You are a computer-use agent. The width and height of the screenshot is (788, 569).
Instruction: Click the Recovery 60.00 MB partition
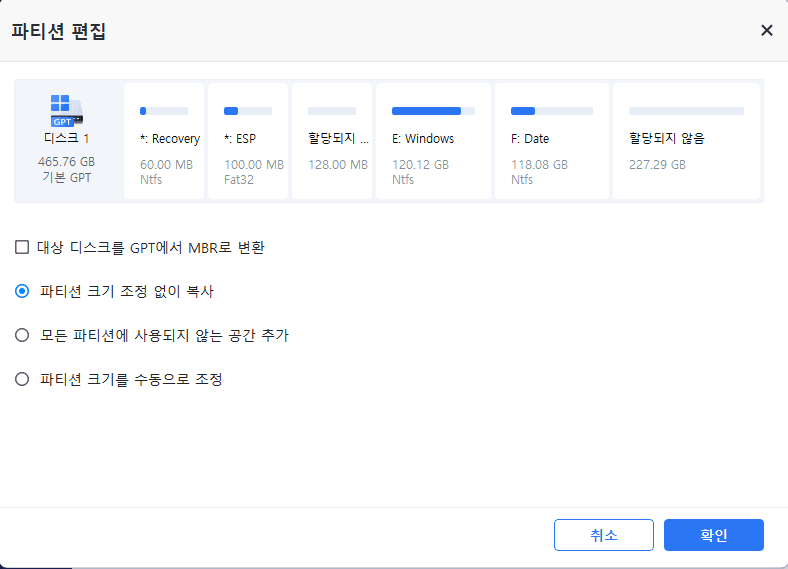tap(164, 141)
